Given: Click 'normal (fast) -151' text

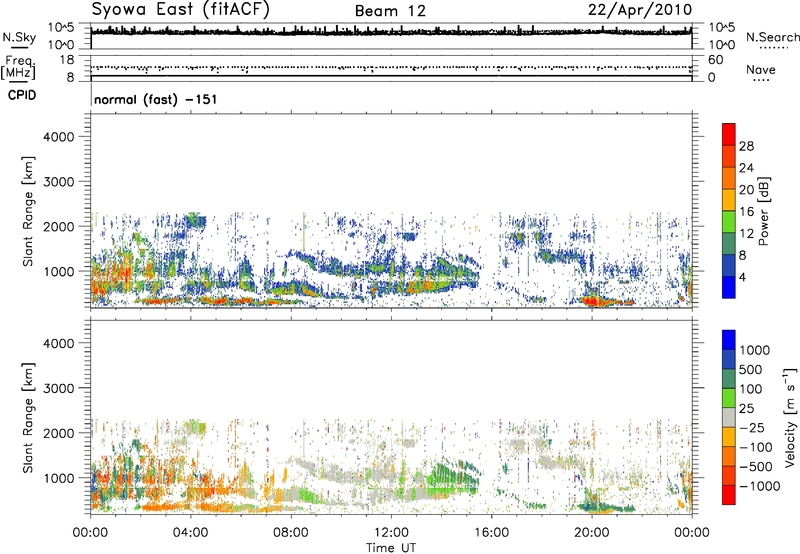Looking at the screenshot, I should (x=156, y=99).
